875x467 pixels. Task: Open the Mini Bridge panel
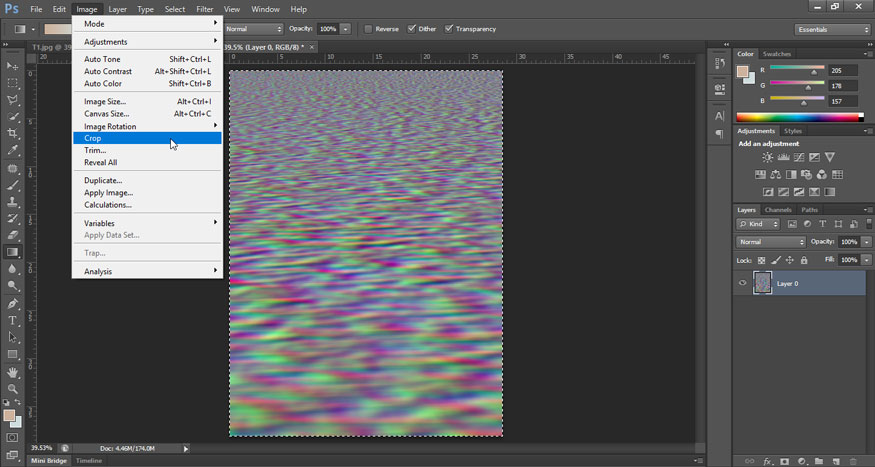[x=49, y=461]
